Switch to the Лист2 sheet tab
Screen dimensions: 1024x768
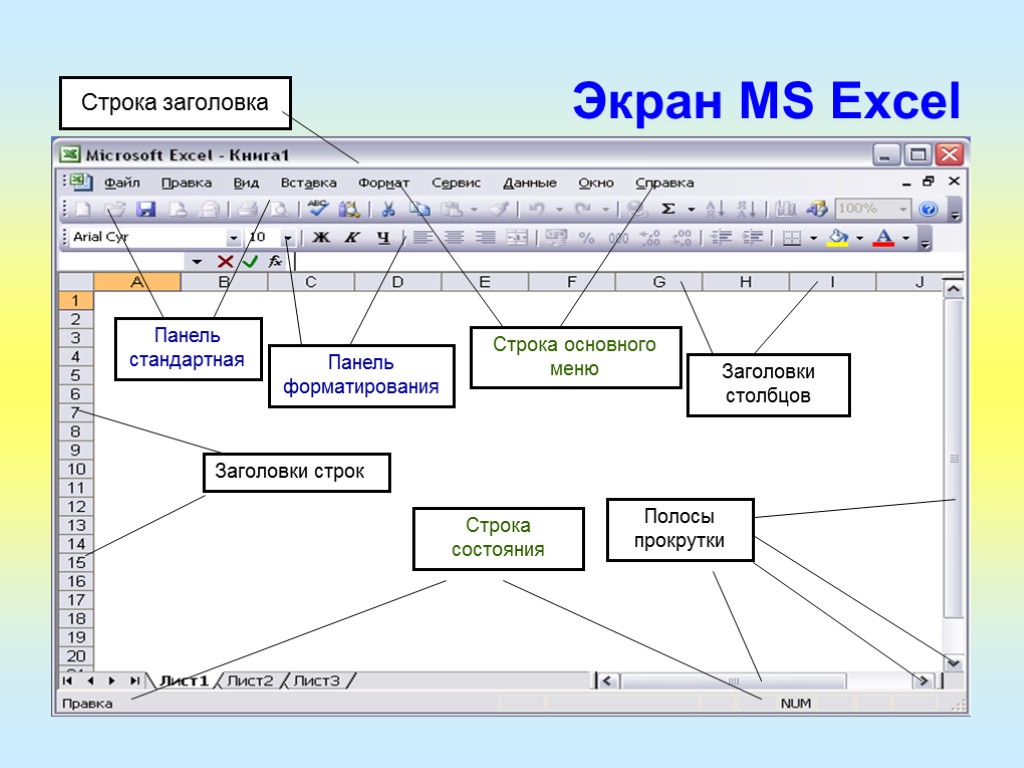[250, 681]
